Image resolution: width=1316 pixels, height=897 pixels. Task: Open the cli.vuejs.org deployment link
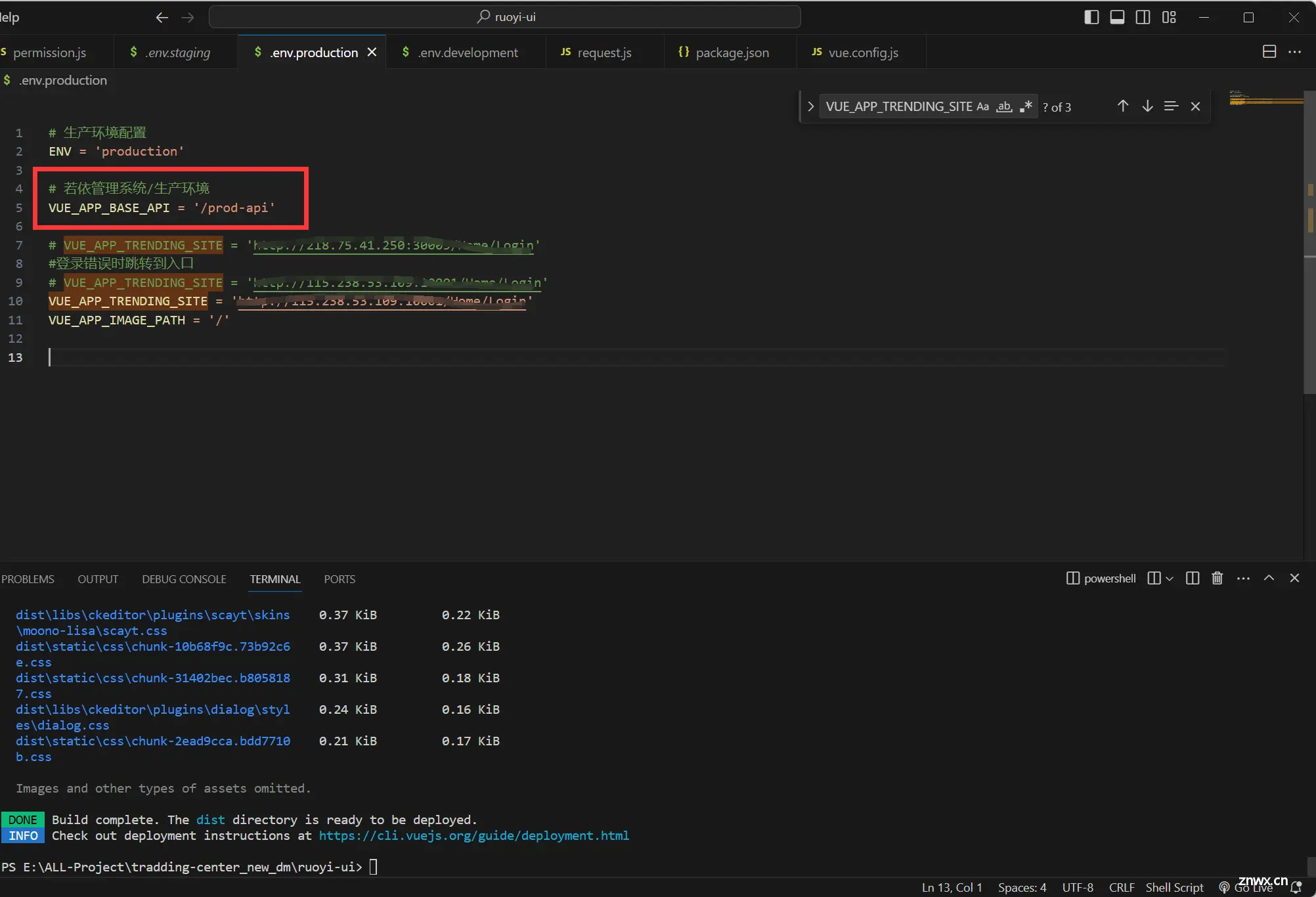473,836
